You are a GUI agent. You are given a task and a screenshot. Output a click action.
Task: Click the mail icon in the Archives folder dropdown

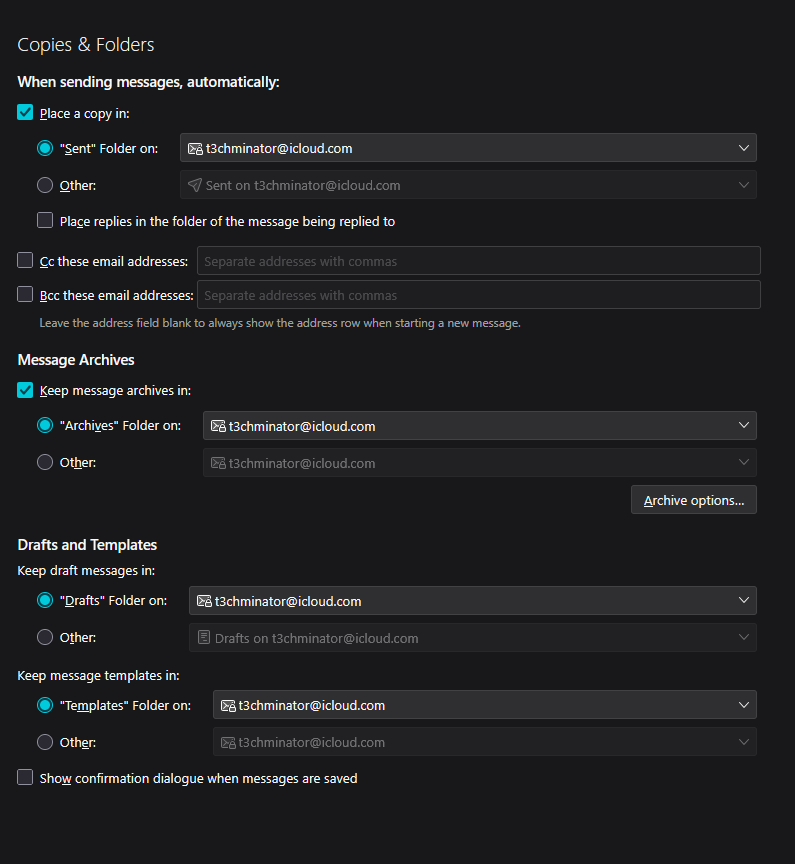218,426
